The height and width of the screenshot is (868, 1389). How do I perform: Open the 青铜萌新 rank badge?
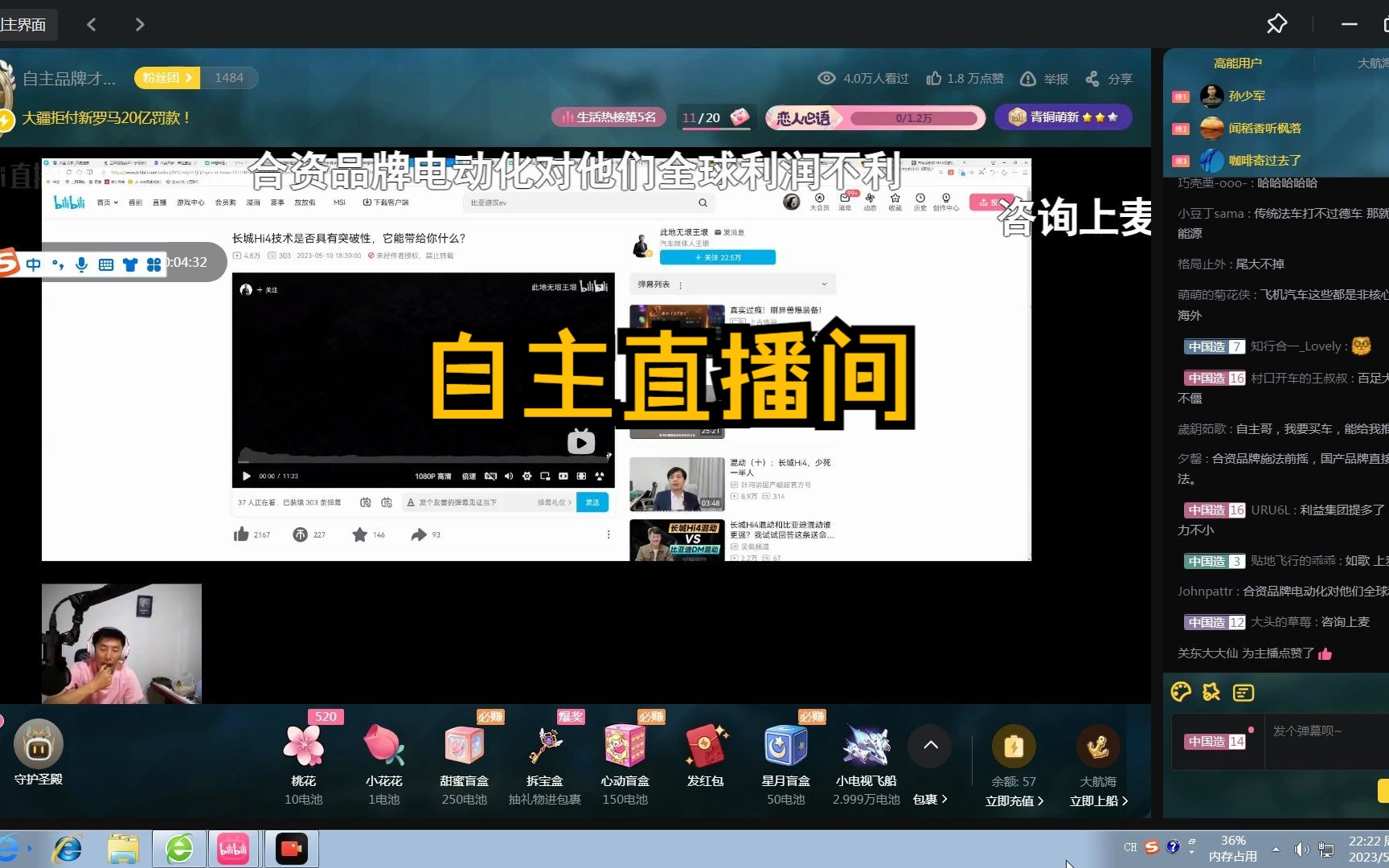tap(1063, 117)
